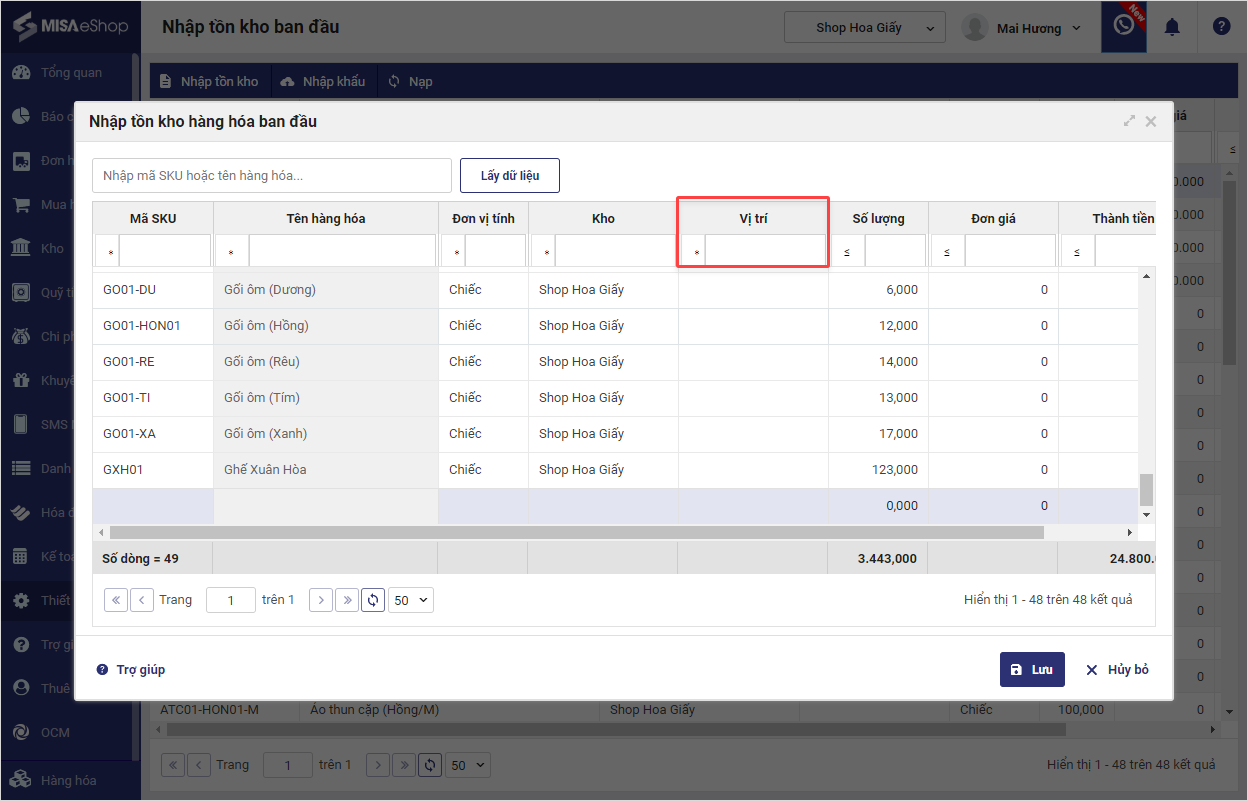Viewport: 1248px width, 801px height.
Task: Open Kho warehouse sidebar item
Action: (x=37, y=249)
